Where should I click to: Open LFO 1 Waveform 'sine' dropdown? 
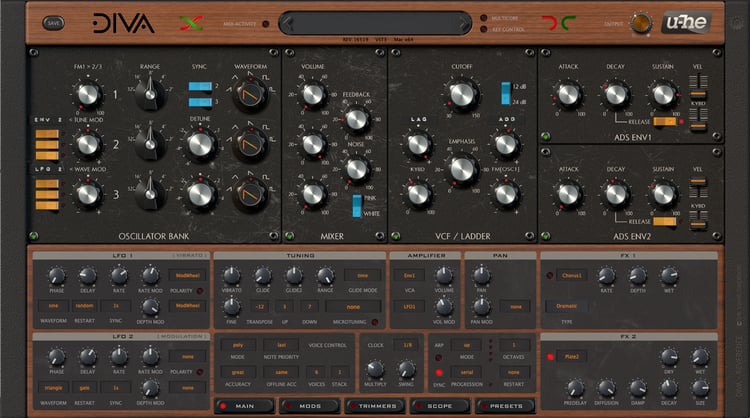[53, 306]
